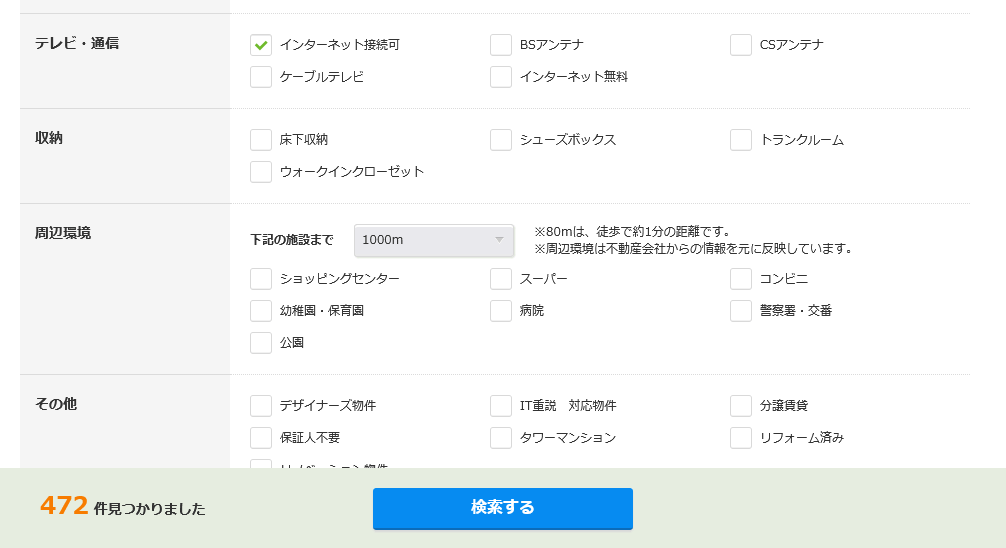Check the コンビニ checkbox

741,279
